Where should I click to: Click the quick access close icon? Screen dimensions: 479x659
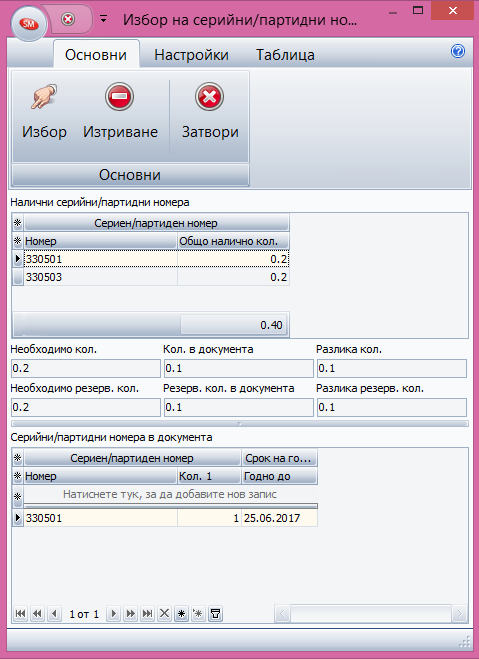pos(68,19)
